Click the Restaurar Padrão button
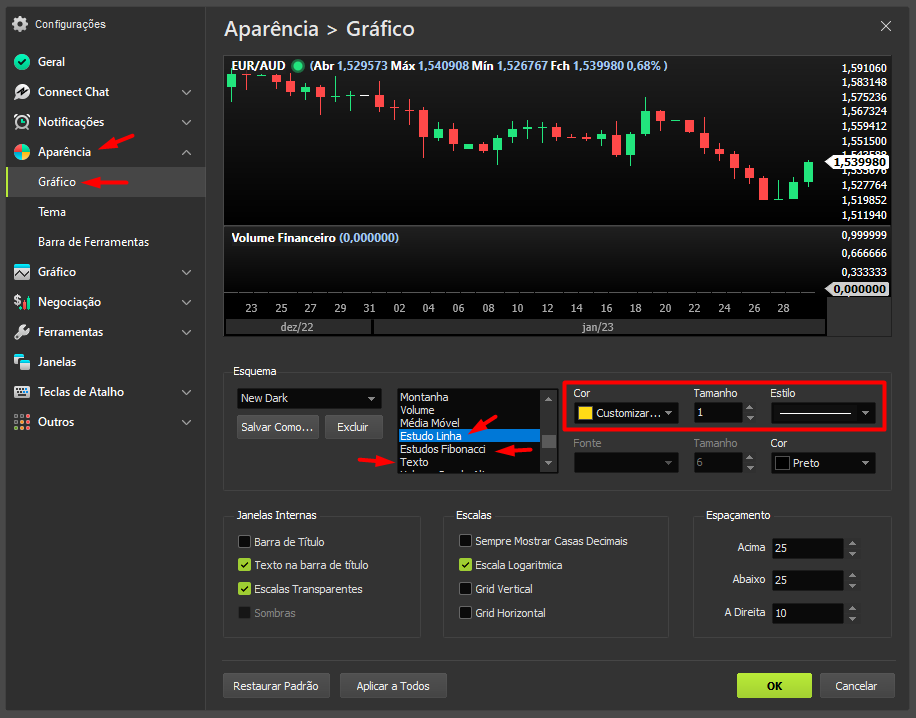This screenshot has width=916, height=718. [x=275, y=686]
